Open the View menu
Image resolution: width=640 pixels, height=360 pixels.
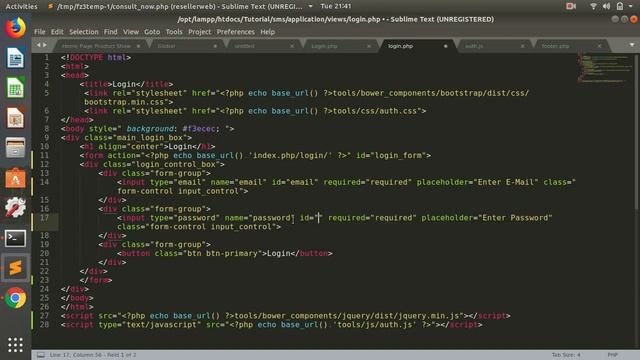(131, 32)
